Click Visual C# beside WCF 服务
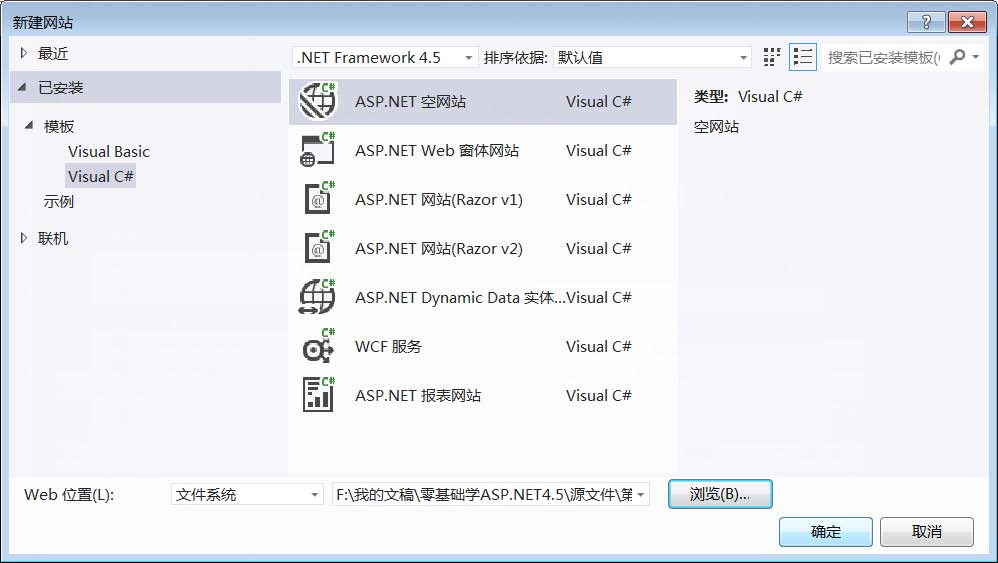This screenshot has width=998, height=563. [x=598, y=347]
